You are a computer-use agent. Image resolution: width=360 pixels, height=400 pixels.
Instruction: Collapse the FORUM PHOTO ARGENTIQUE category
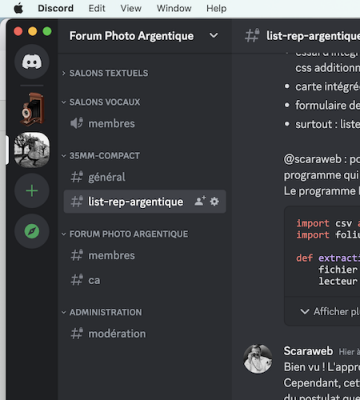tap(125, 234)
